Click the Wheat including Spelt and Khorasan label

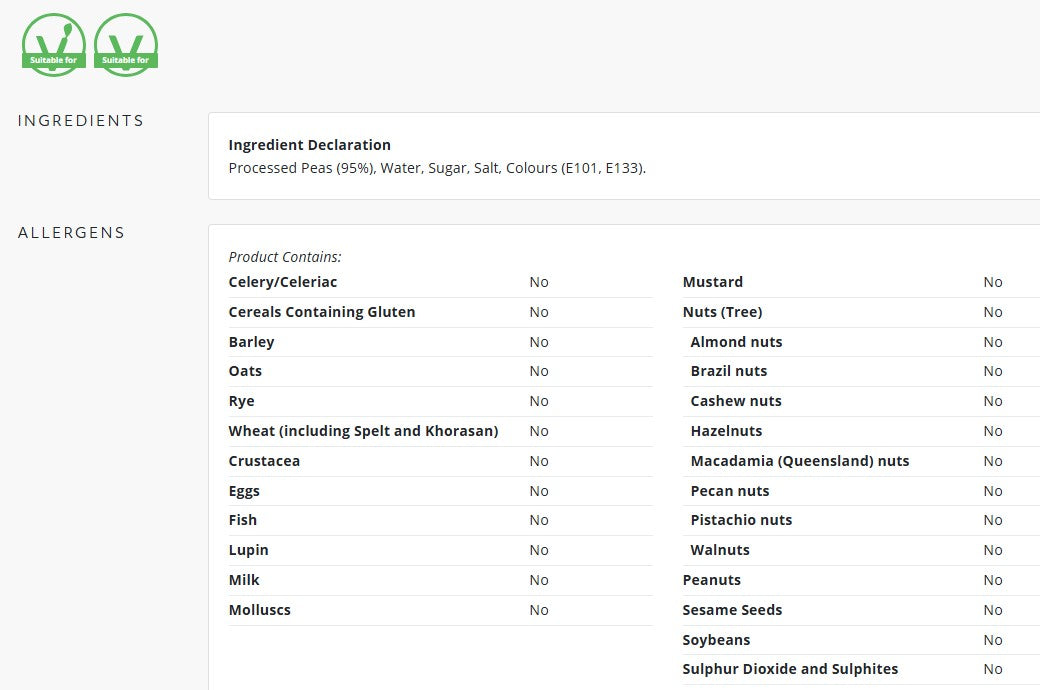tap(363, 431)
